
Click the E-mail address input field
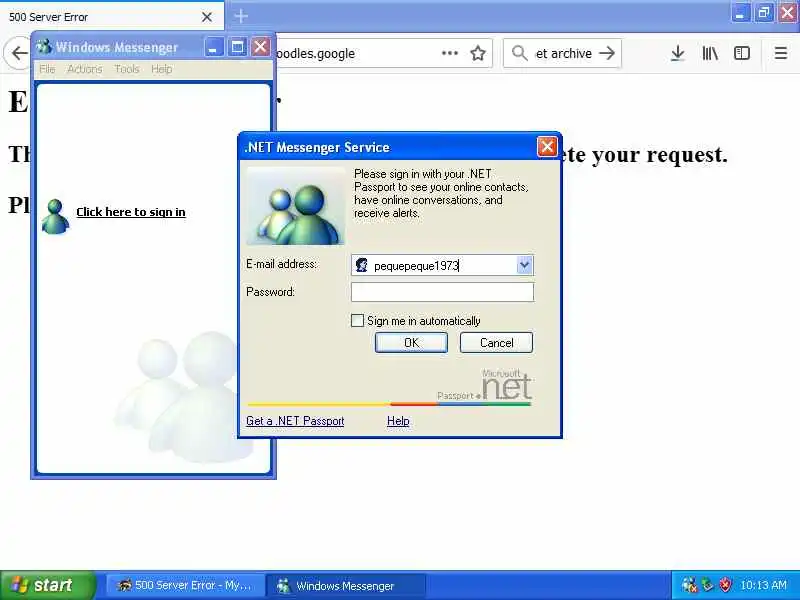coord(443,265)
